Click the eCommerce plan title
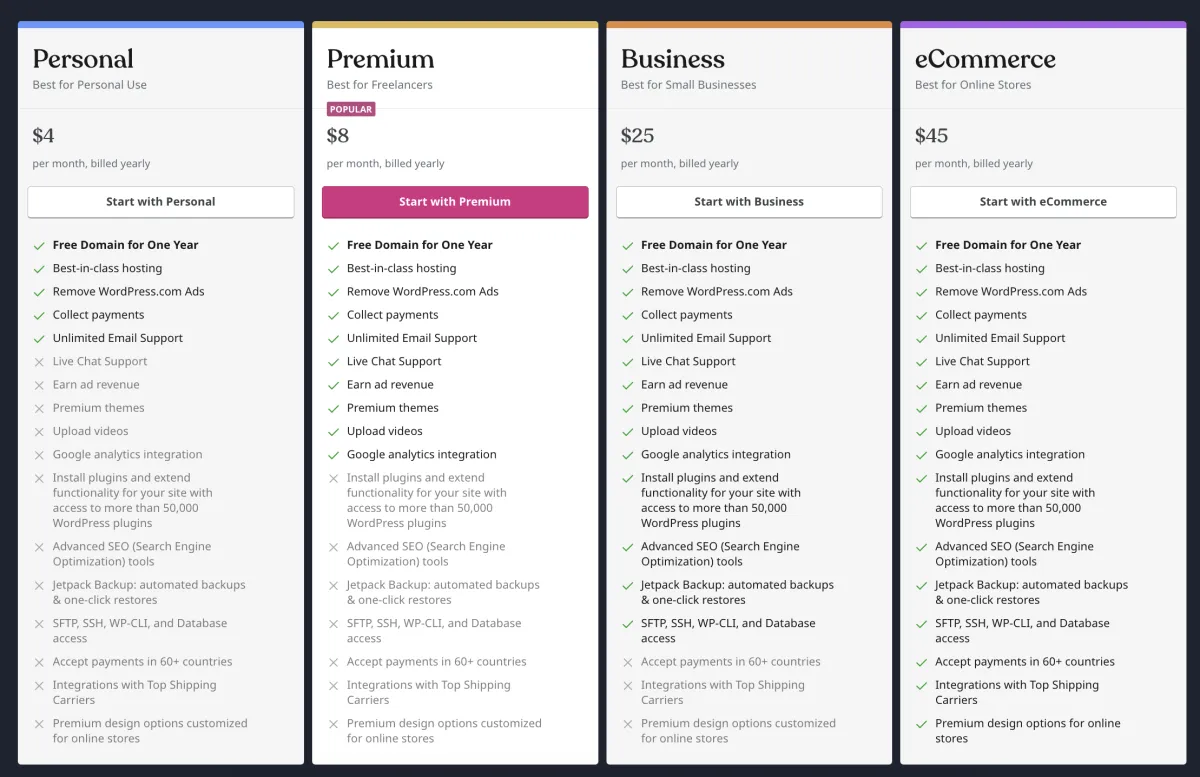 tap(985, 59)
